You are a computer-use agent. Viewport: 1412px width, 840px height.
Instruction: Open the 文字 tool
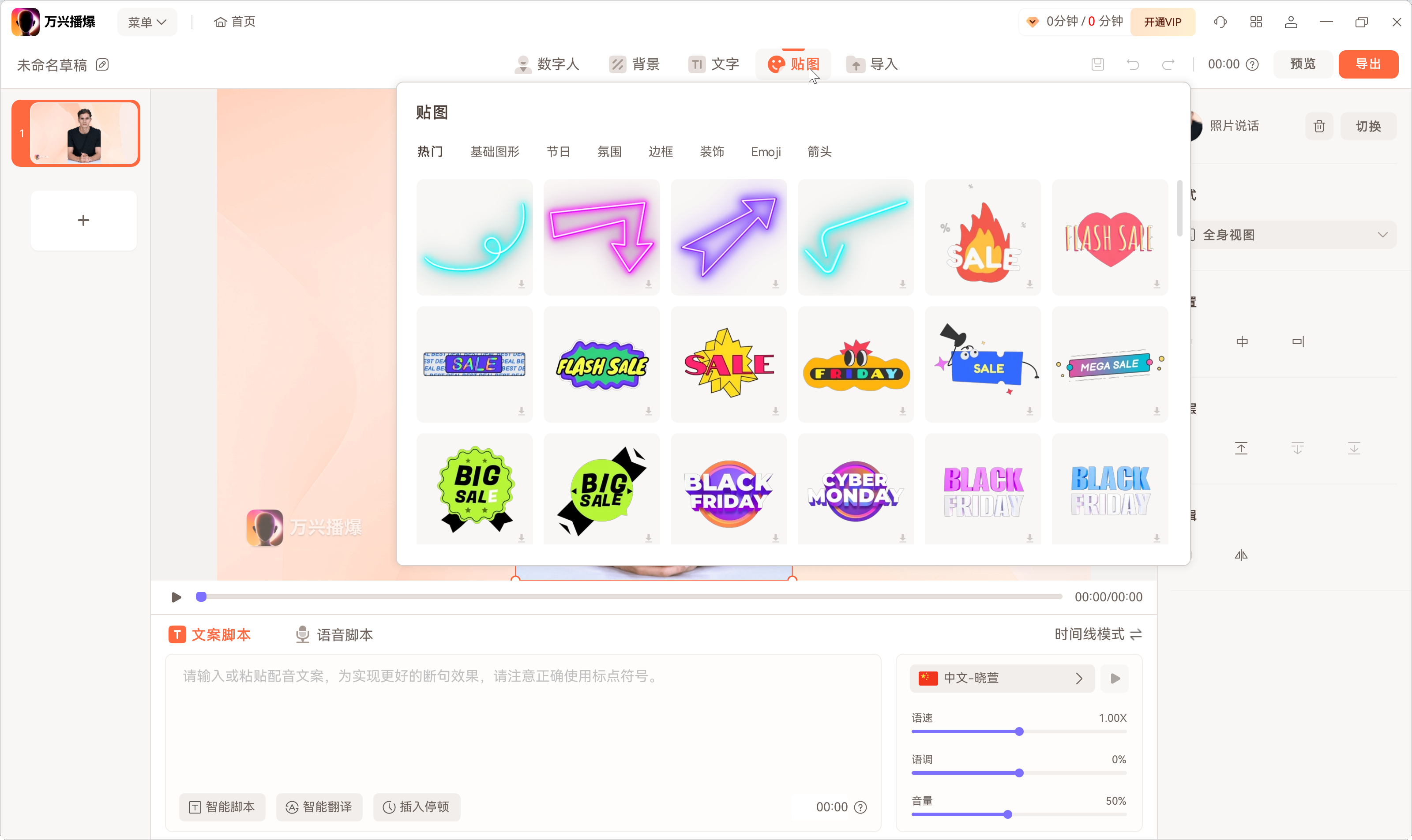pyautogui.click(x=714, y=64)
